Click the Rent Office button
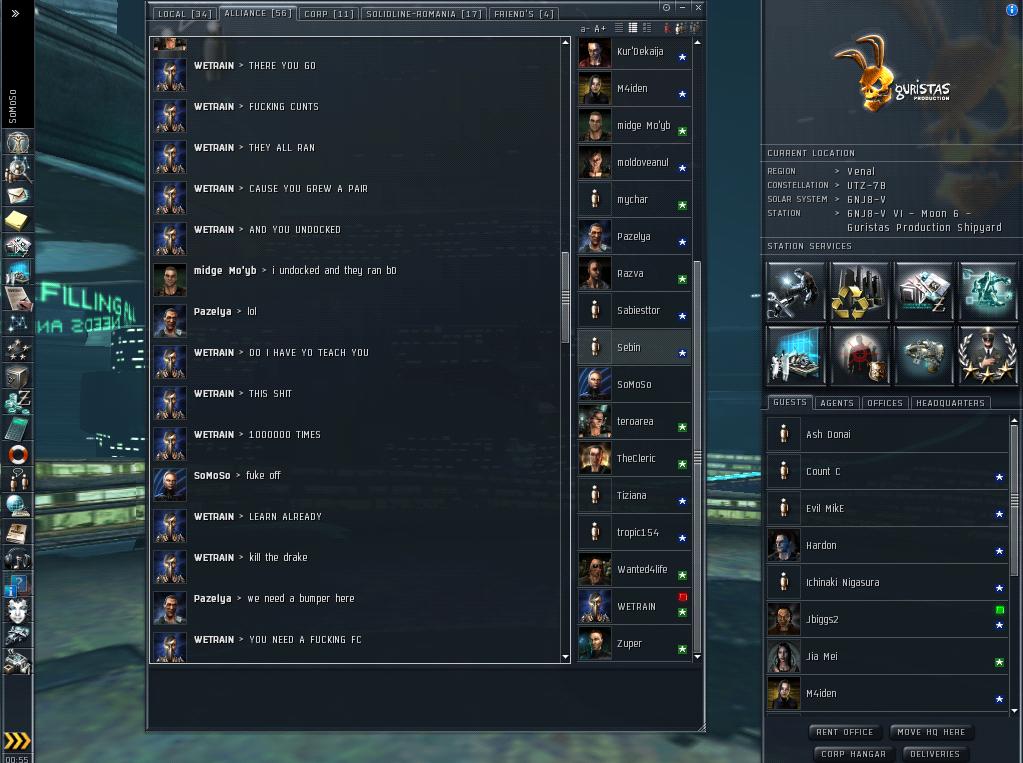Viewport: 1023px width, 763px height. (x=844, y=732)
